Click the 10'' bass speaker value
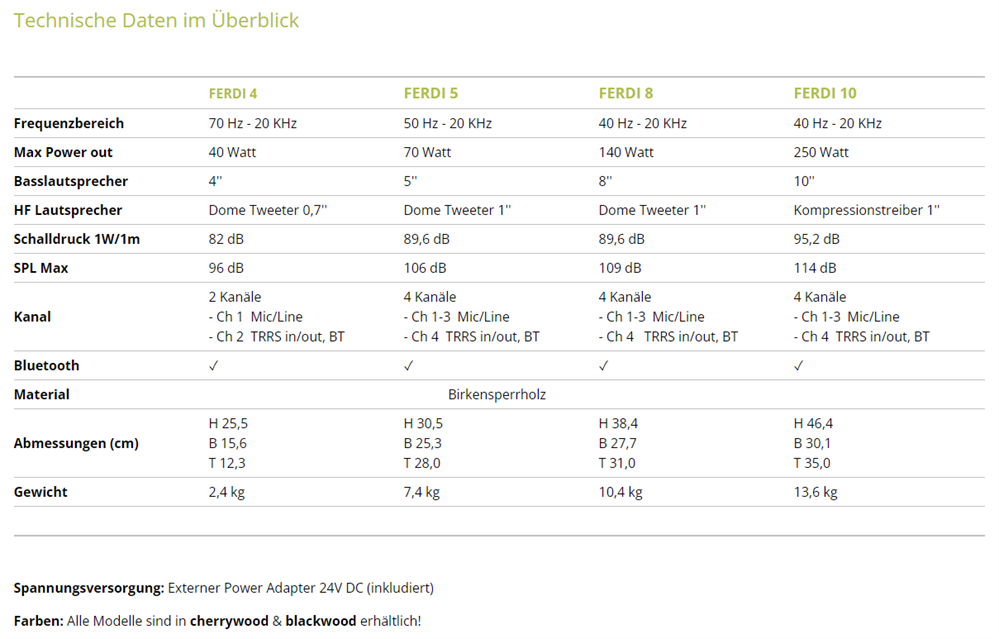Screen dimensions: 999x639 pyautogui.click(x=804, y=182)
